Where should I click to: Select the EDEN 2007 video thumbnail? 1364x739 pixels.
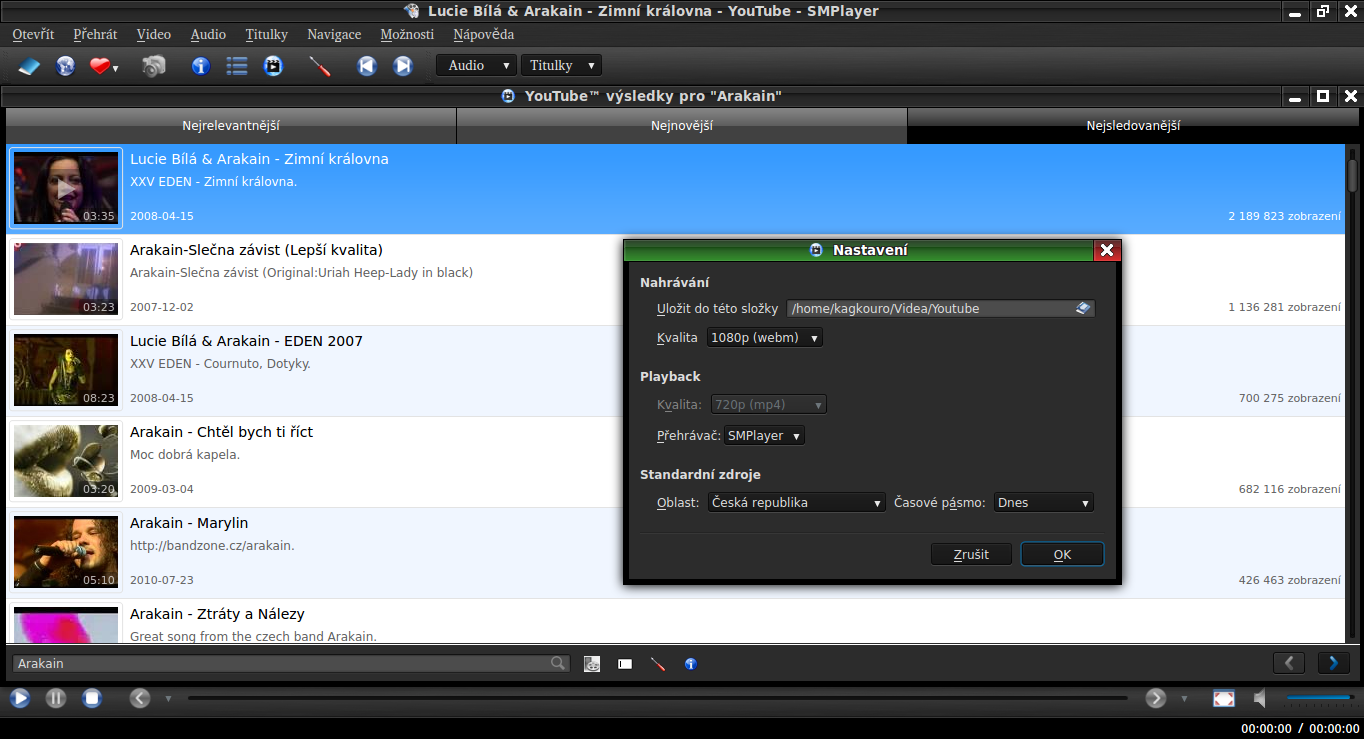point(66,370)
